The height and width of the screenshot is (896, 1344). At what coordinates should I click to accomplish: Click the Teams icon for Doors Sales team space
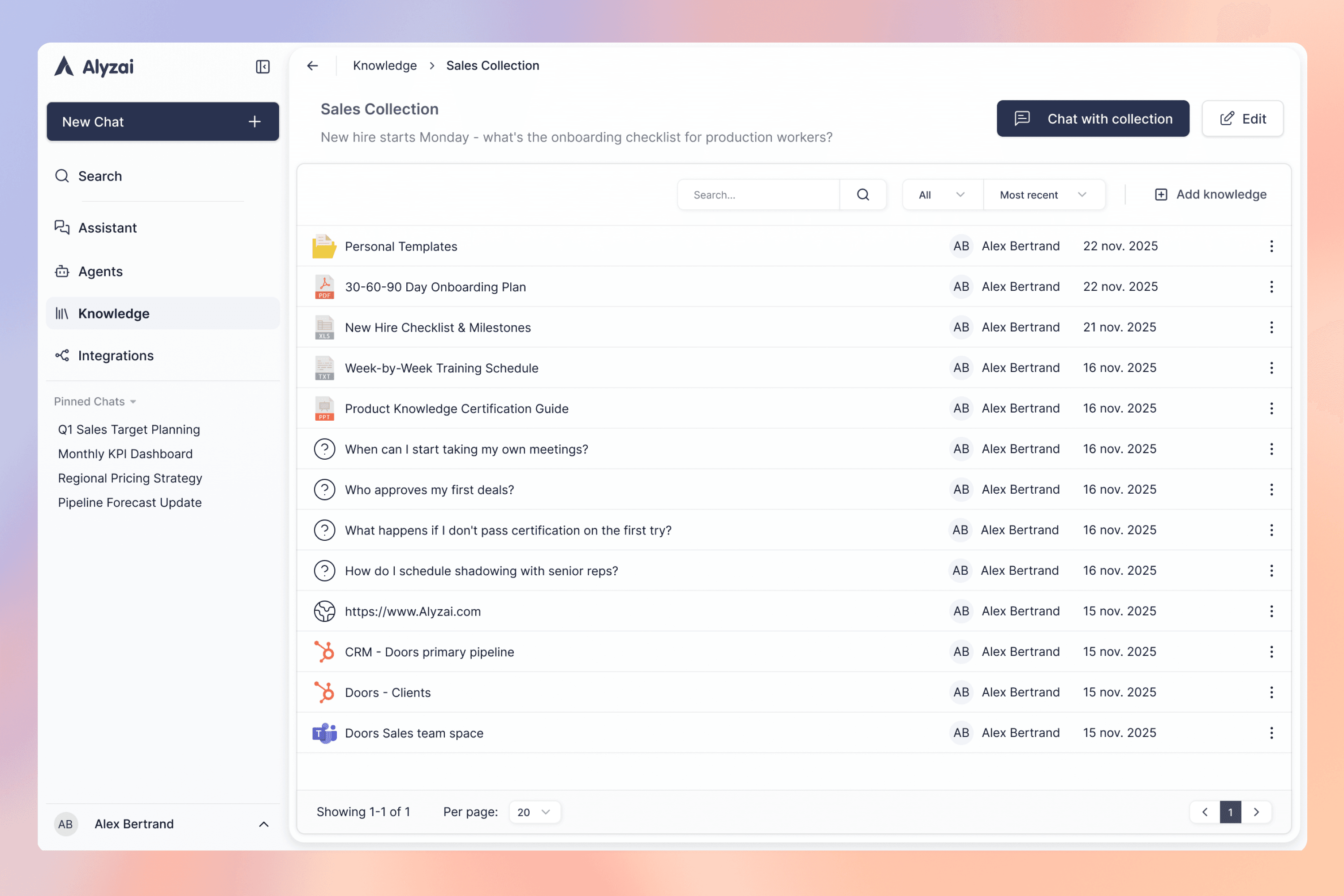click(324, 733)
